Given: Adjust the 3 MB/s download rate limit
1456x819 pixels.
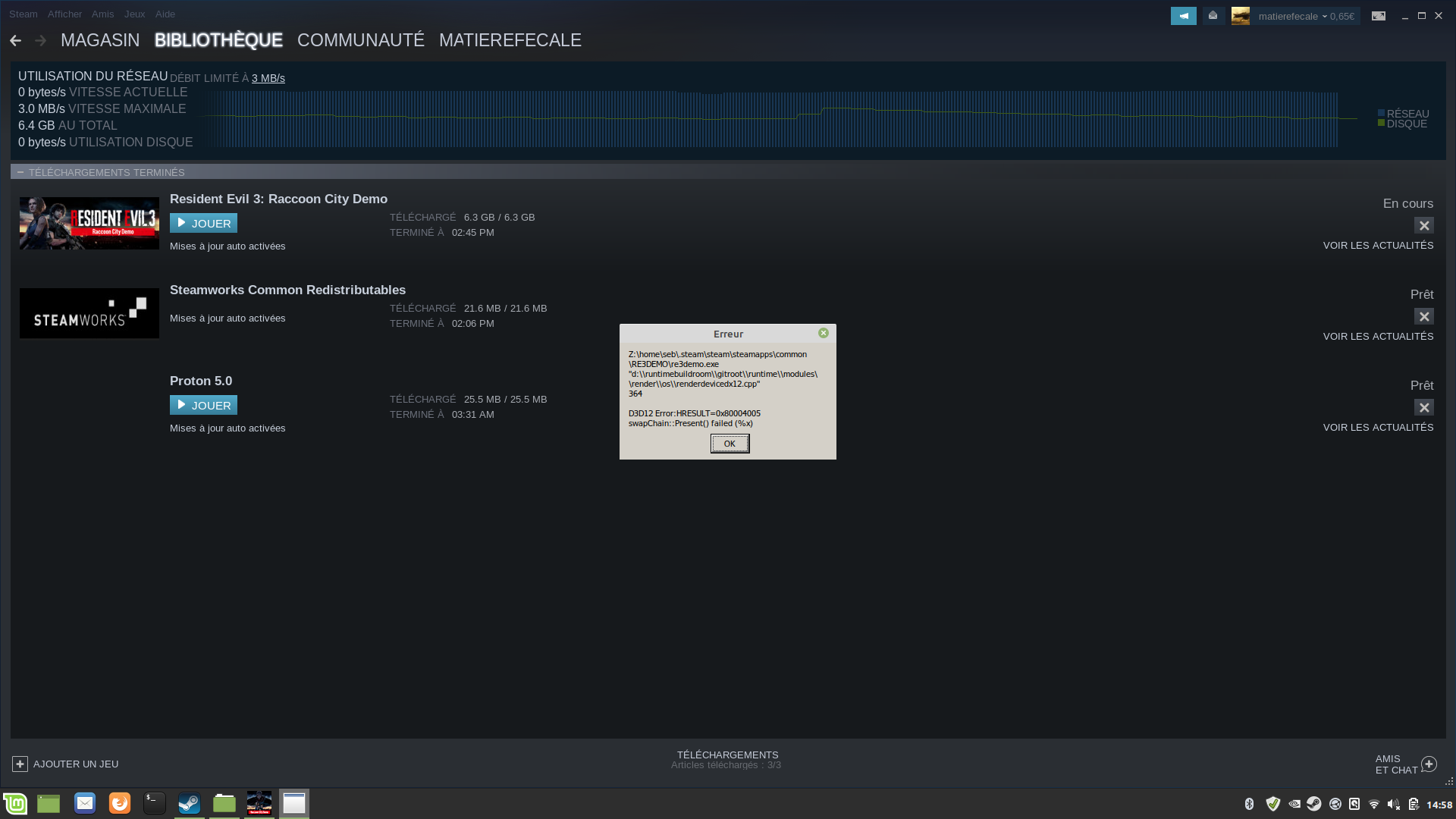Looking at the screenshot, I should coord(268,78).
